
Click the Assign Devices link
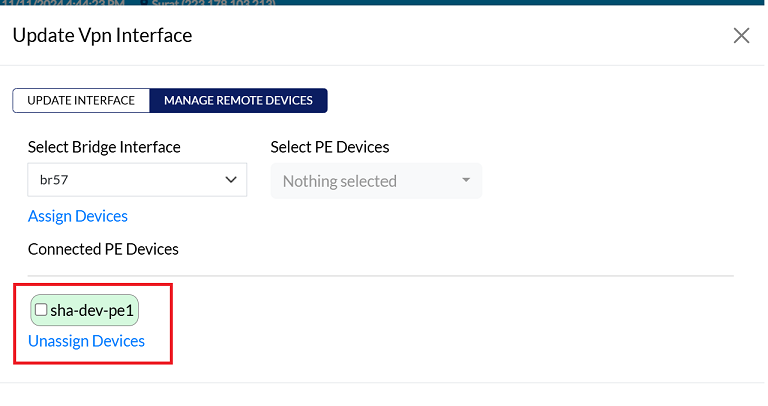coord(78,216)
